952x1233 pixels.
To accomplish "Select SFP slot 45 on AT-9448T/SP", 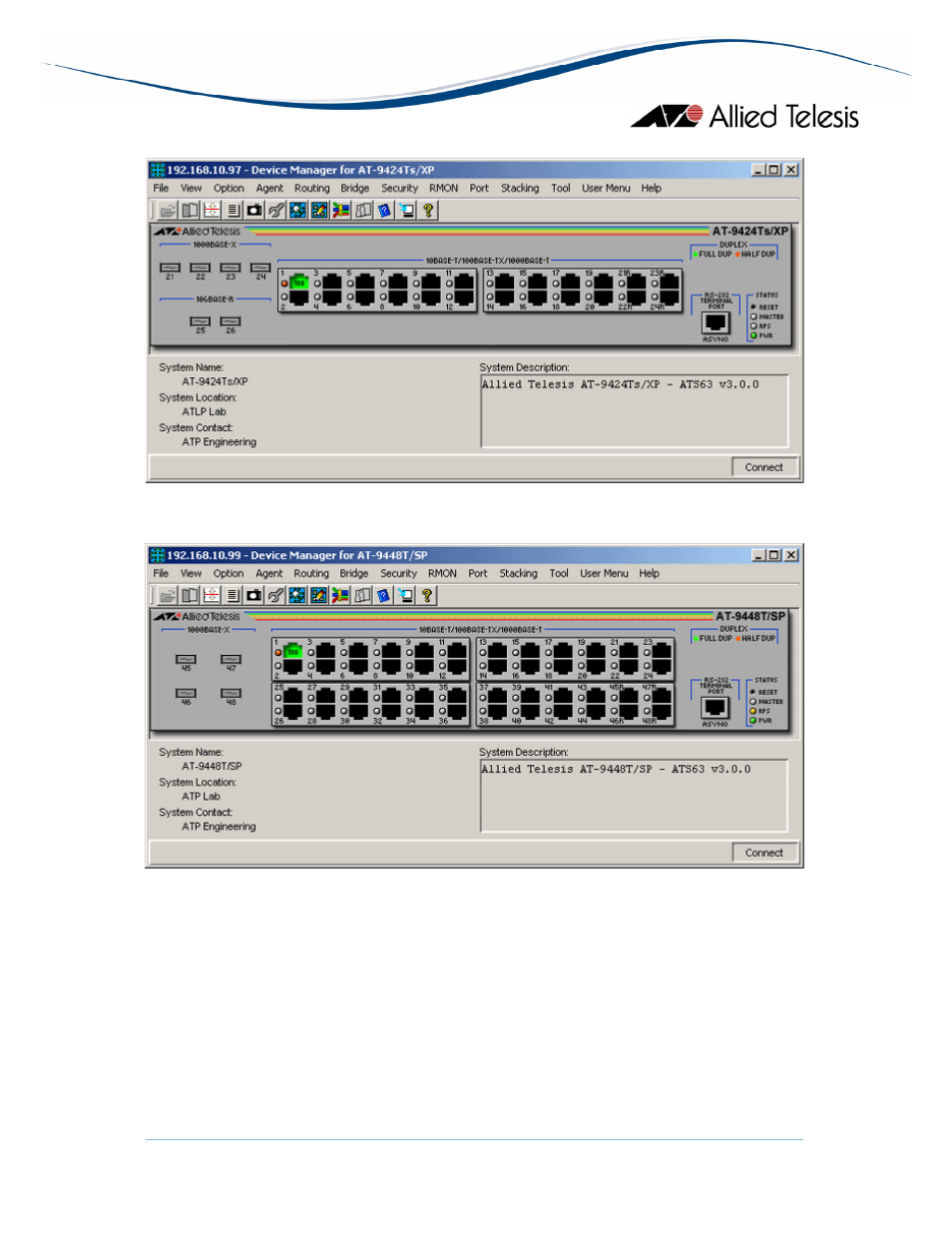I will tap(187, 659).
